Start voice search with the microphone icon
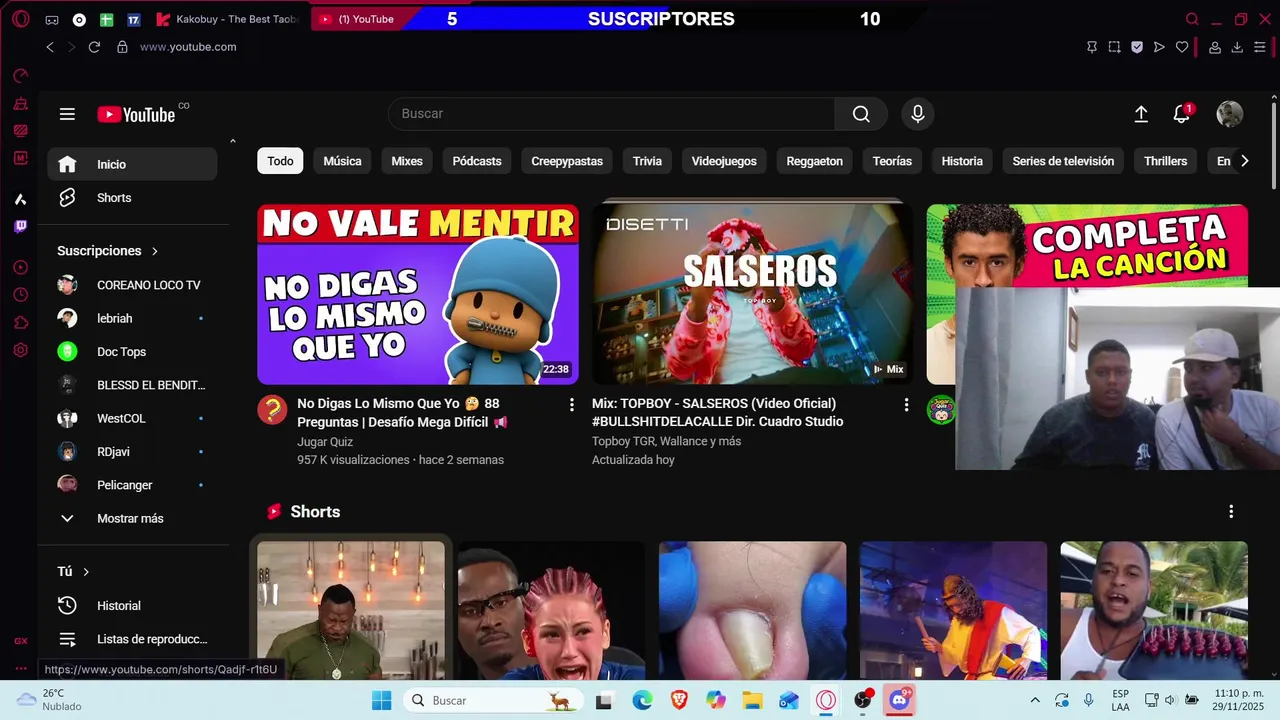 click(918, 114)
